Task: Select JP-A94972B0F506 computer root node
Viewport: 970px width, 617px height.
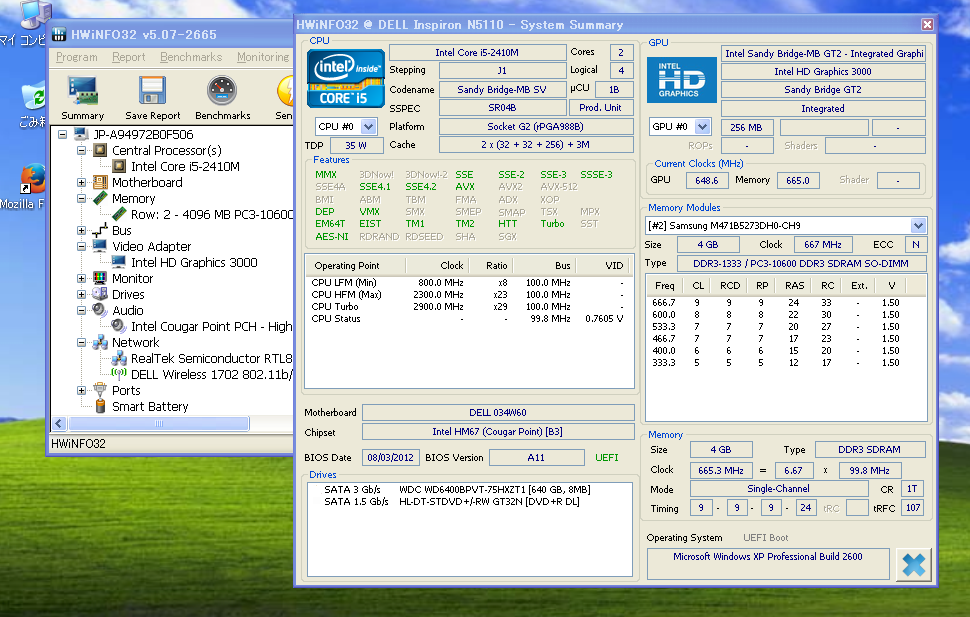Action: (144, 134)
